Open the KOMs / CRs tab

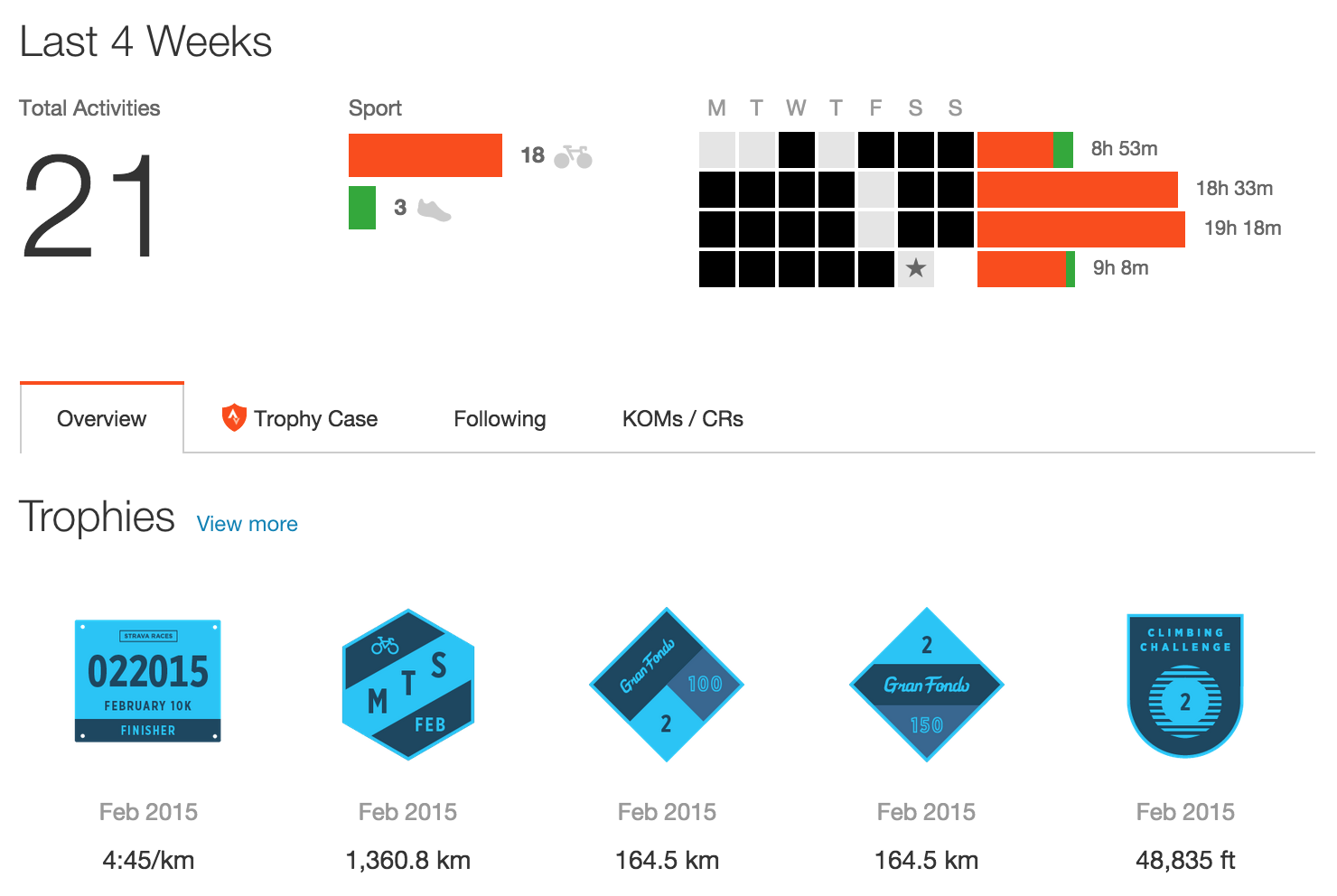point(683,418)
